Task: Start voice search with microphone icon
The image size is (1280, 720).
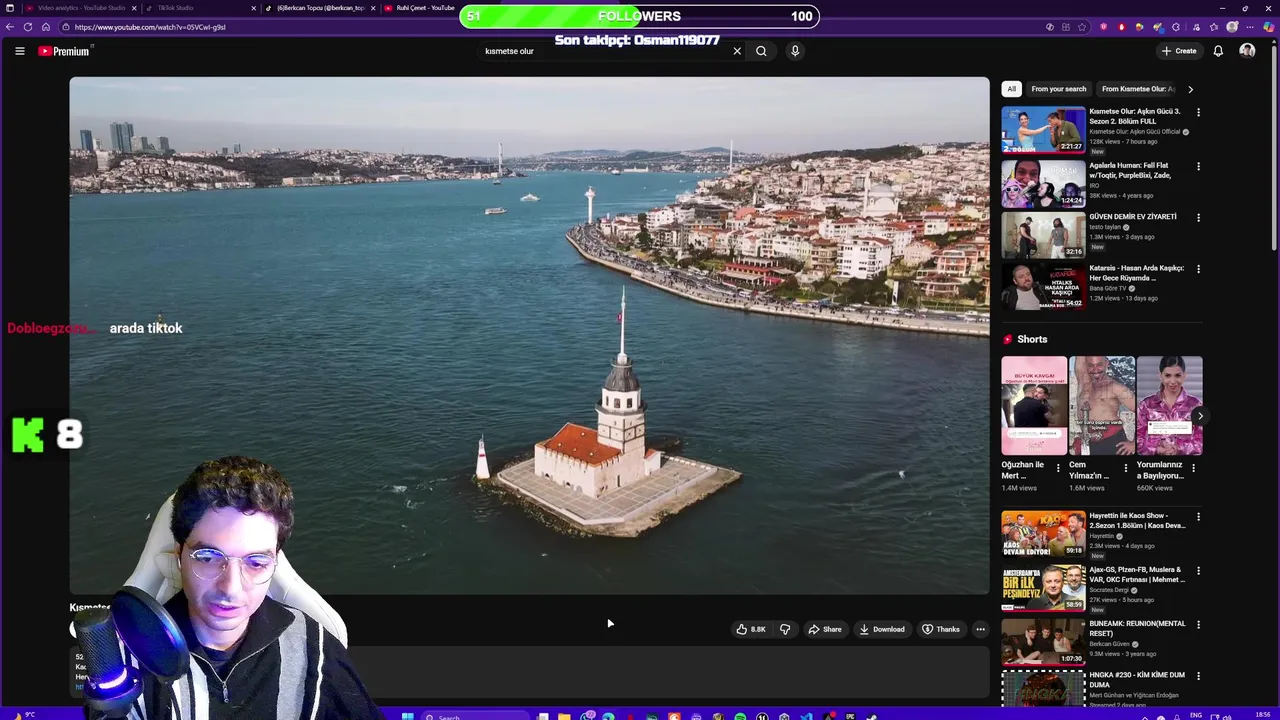Action: coord(795,51)
